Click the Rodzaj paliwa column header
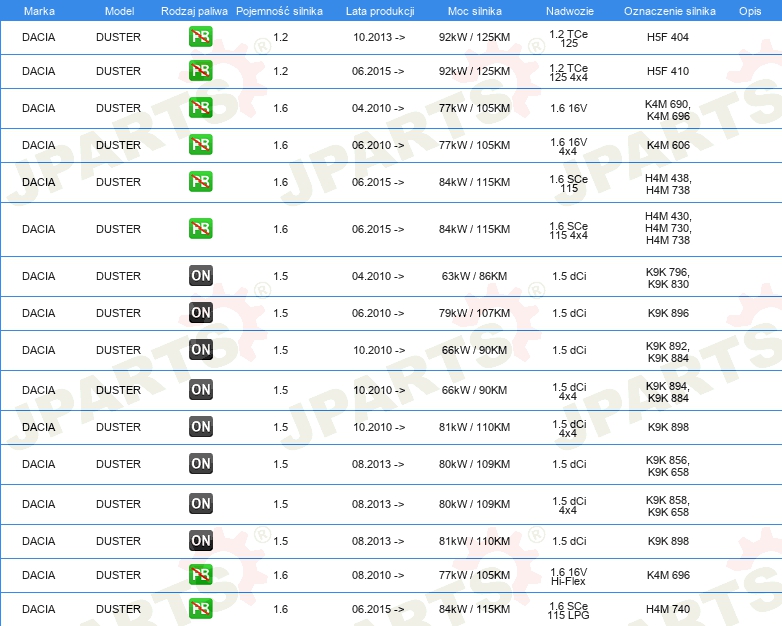The height and width of the screenshot is (626, 782). click(194, 11)
